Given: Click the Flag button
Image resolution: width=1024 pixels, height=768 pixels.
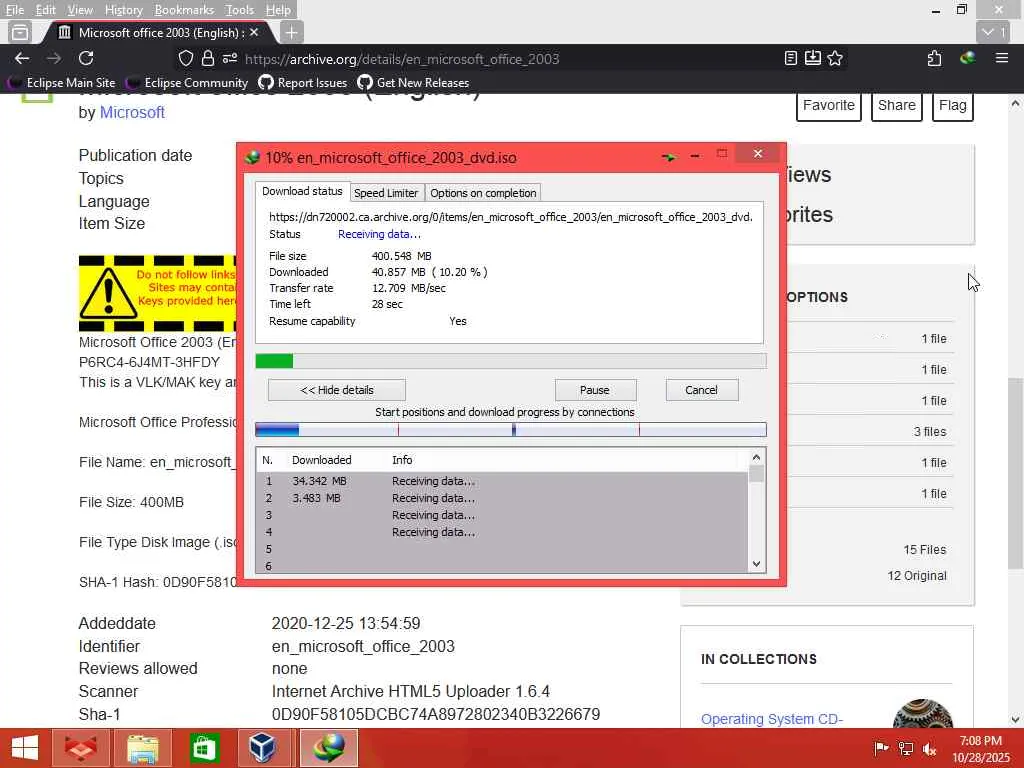Looking at the screenshot, I should [953, 106].
